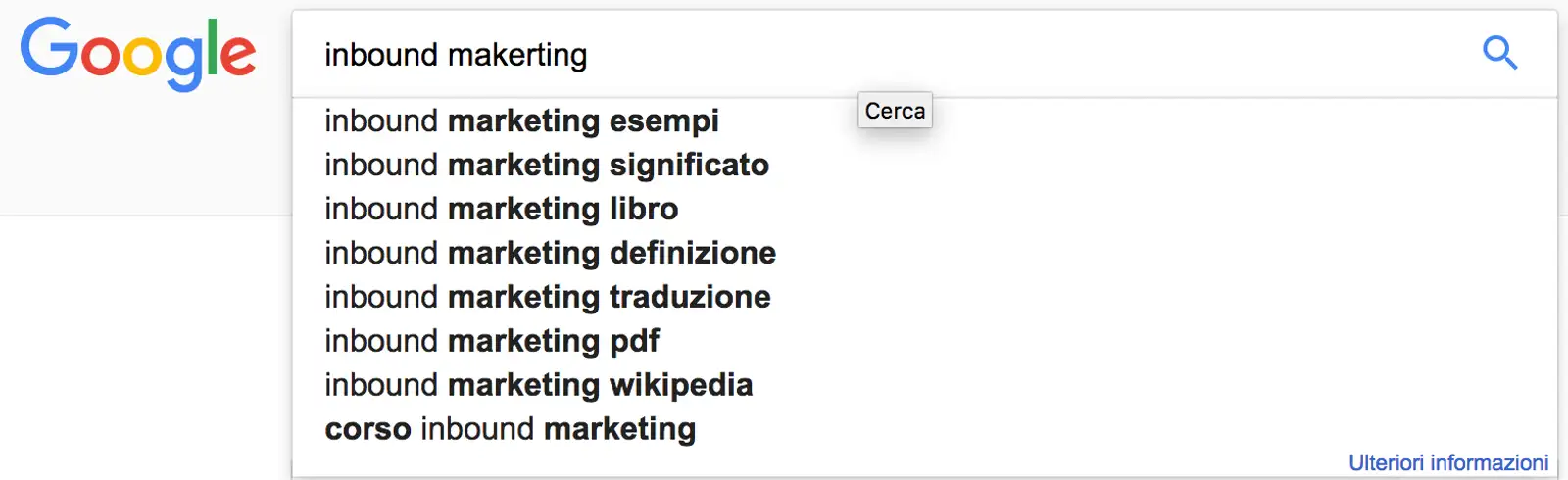Image resolution: width=1568 pixels, height=480 pixels.
Task: Choose the "inbound marketing significato" suggestion
Action: [546, 165]
